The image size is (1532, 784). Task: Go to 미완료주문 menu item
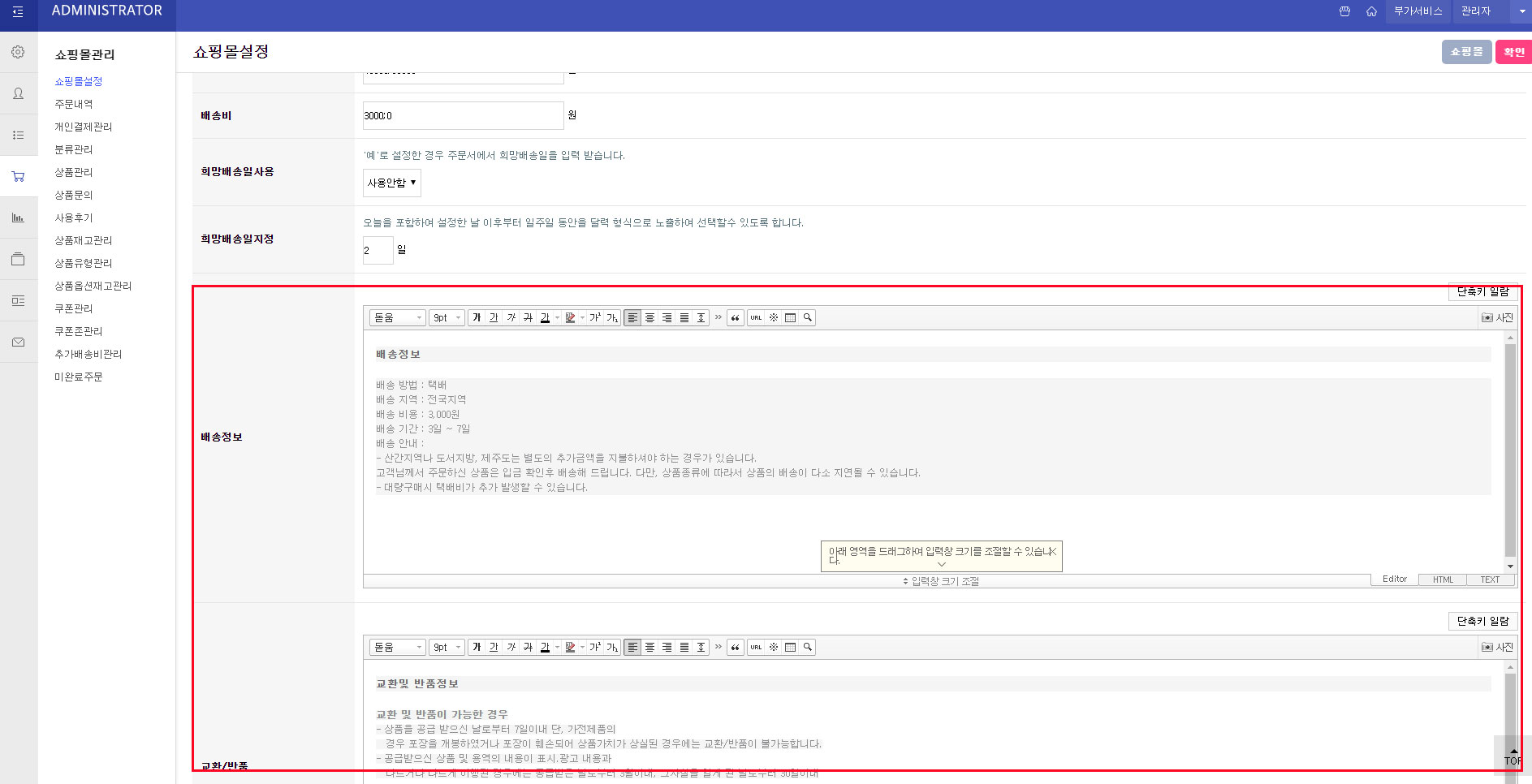[x=79, y=377]
